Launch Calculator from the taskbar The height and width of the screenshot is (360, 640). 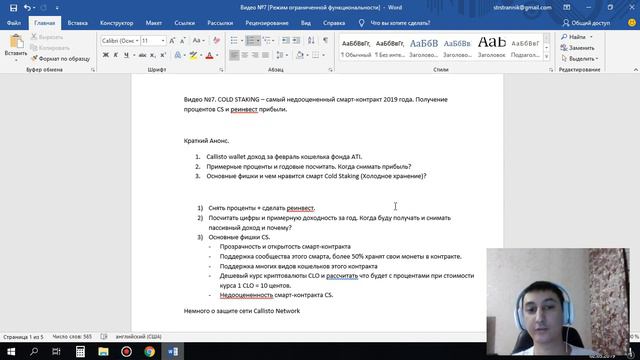click(x=80, y=351)
